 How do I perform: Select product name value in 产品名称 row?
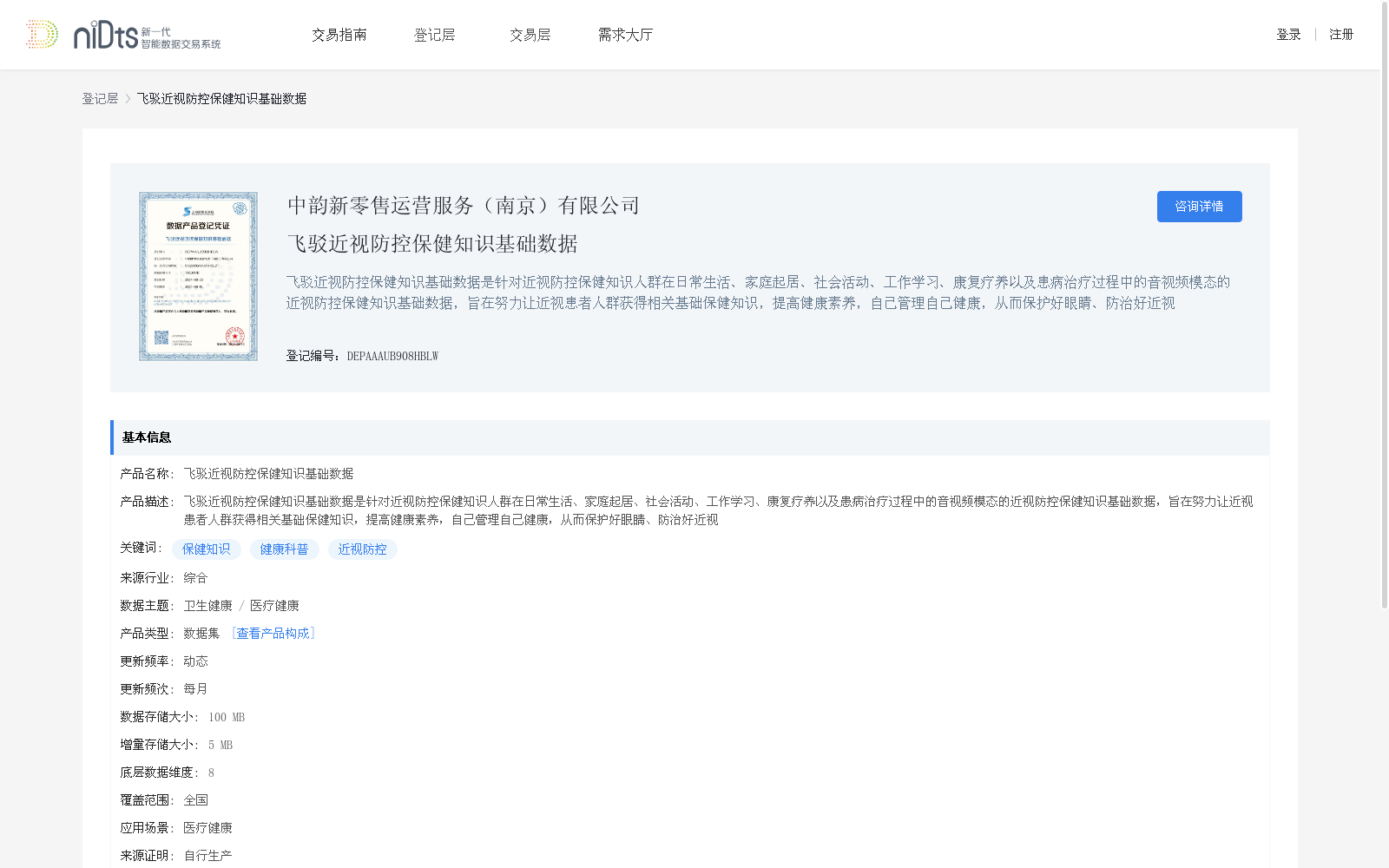click(x=268, y=474)
